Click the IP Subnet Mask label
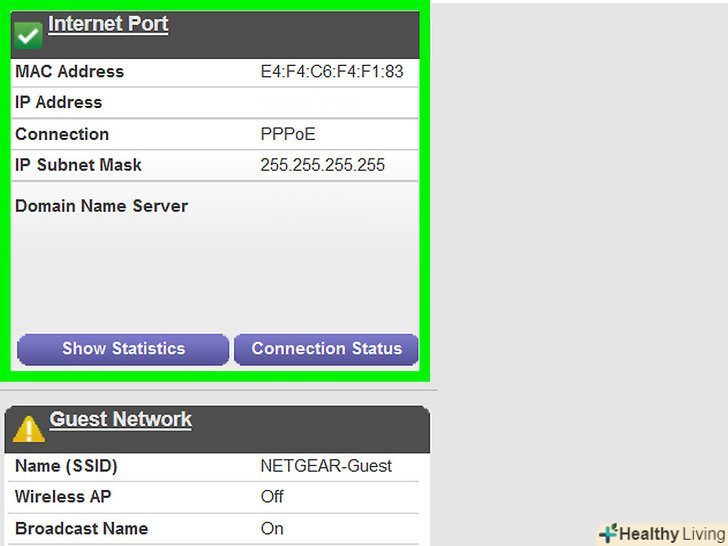 tap(78, 165)
